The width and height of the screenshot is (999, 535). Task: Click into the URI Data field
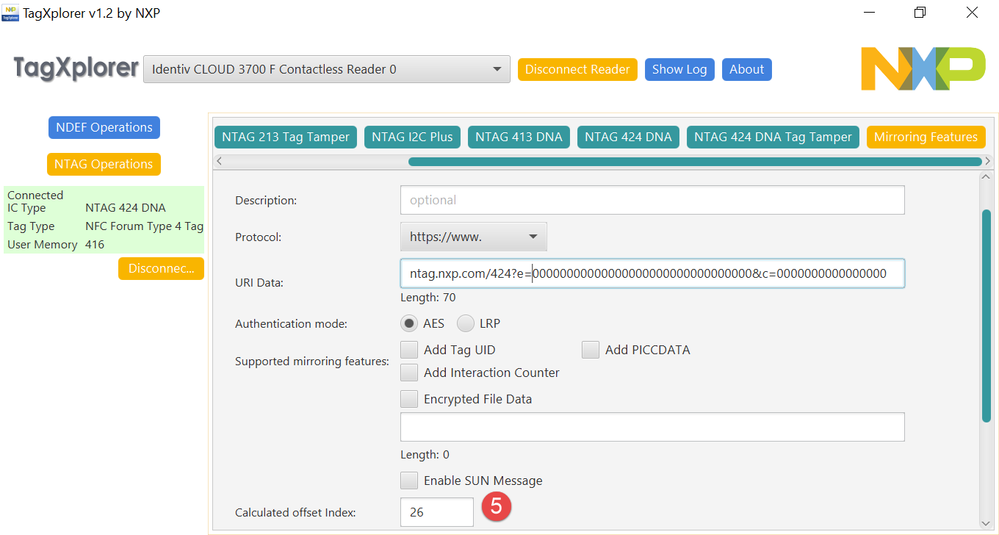[652, 274]
